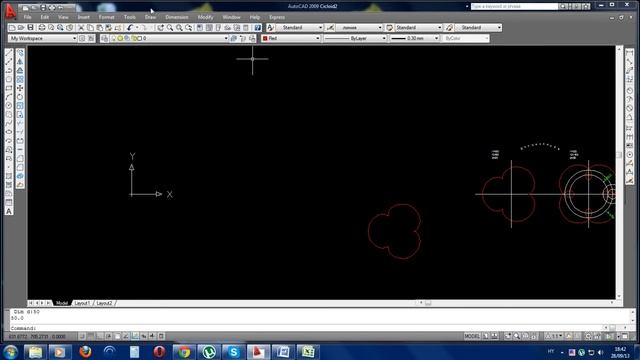Click the Plot printer icon on Standard toolbar
The width and height of the screenshot is (640, 360).
[x=42, y=28]
